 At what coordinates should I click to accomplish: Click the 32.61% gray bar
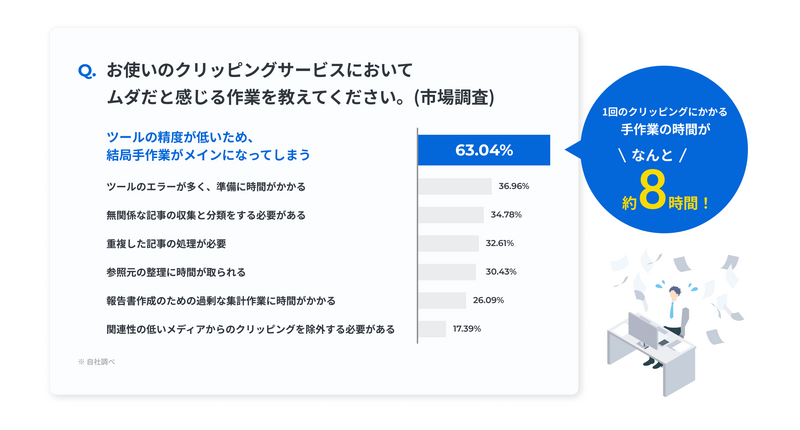point(448,243)
